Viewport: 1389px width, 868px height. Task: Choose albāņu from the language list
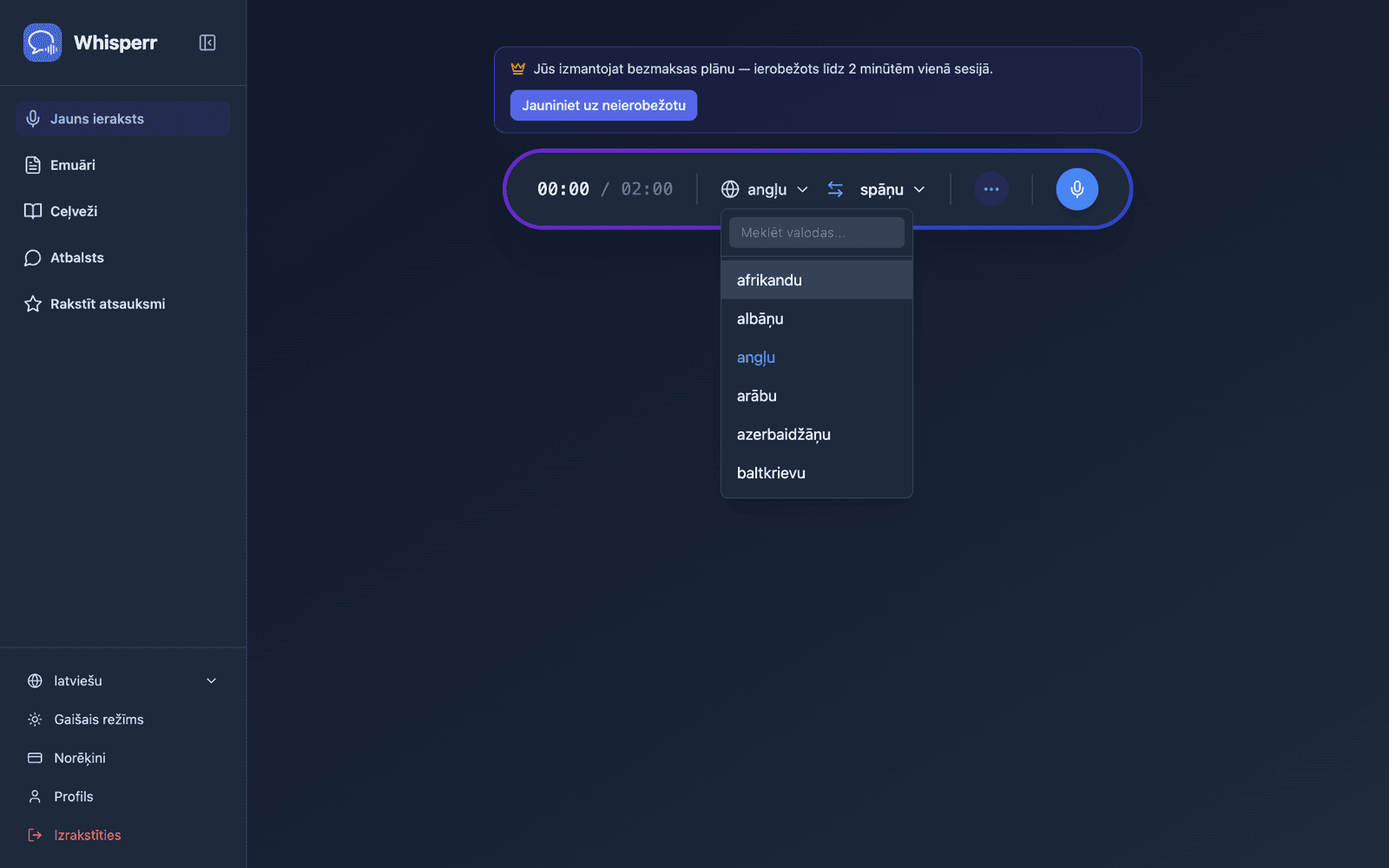817,319
